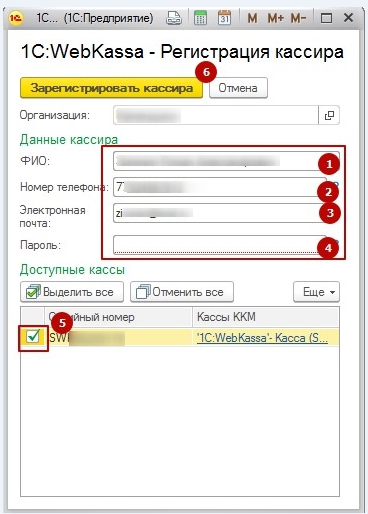Viewport: 368px width, 514px height.
Task: Click the Номер телефона input field
Action: (220, 187)
